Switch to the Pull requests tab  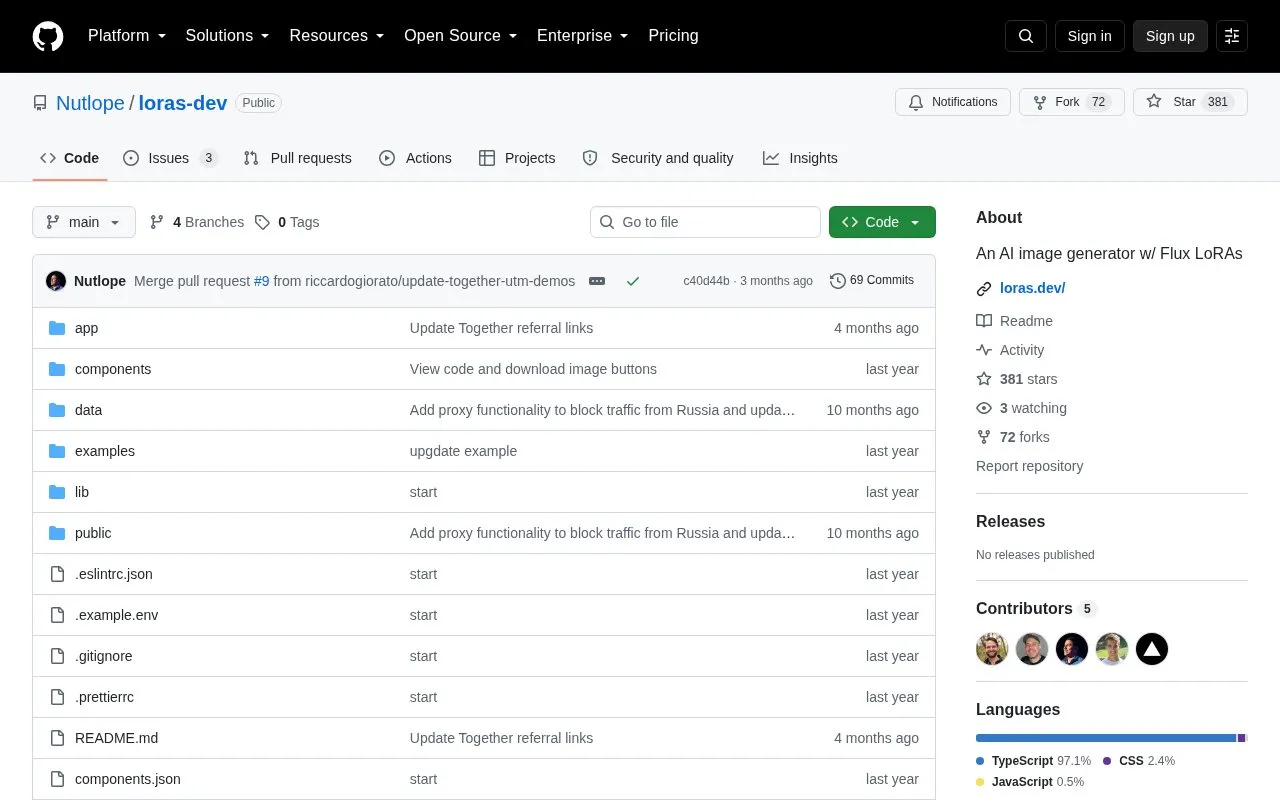pos(297,158)
